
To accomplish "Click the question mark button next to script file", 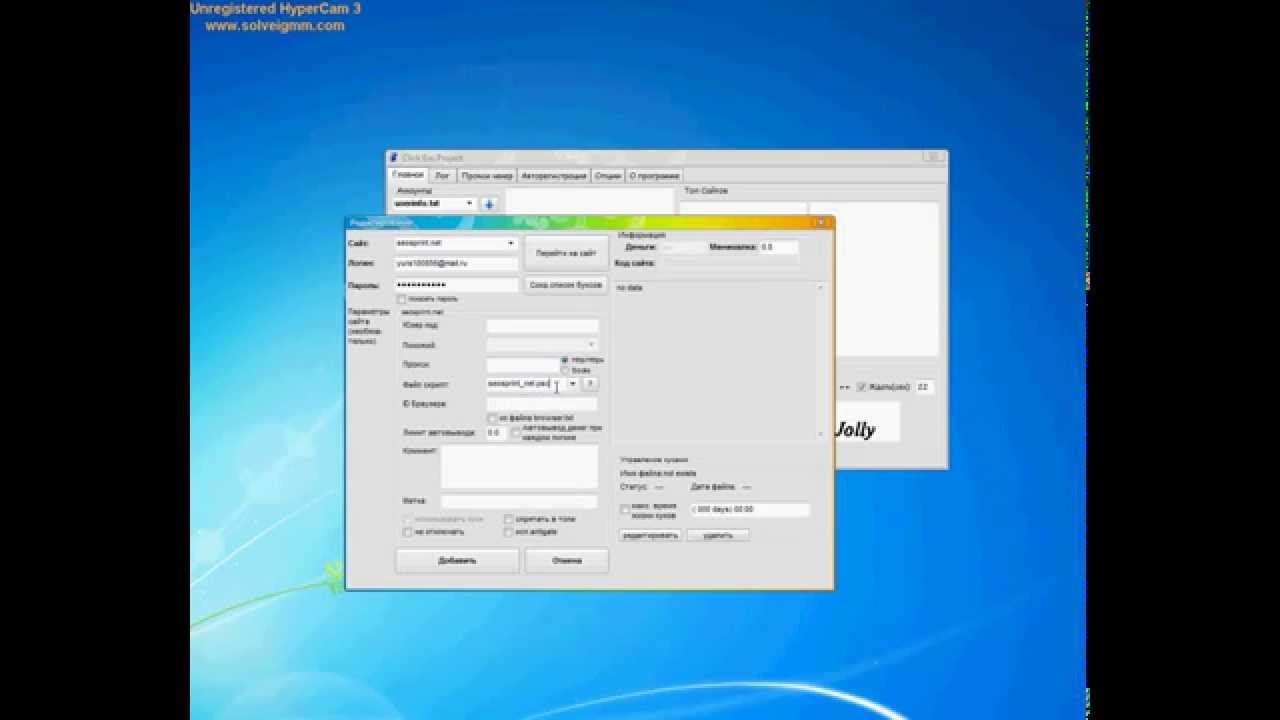I will pos(590,384).
